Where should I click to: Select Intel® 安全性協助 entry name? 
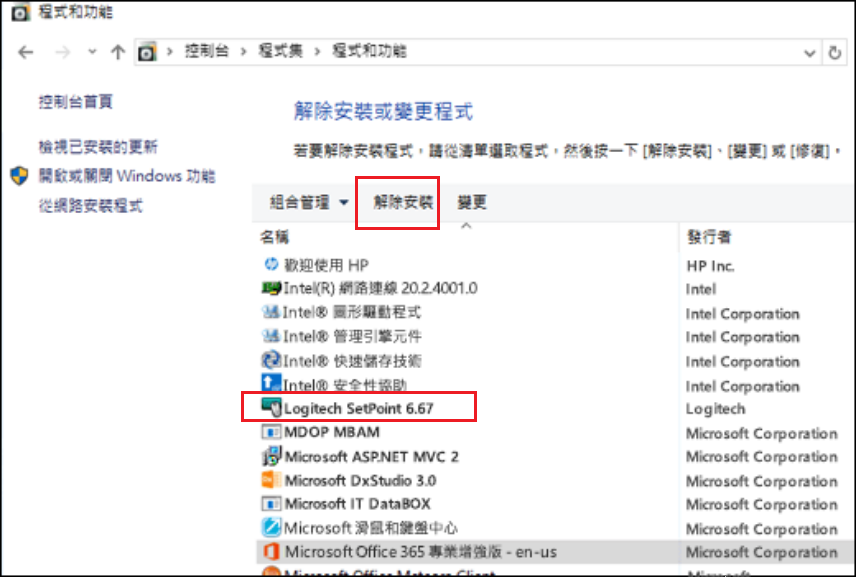pos(345,385)
